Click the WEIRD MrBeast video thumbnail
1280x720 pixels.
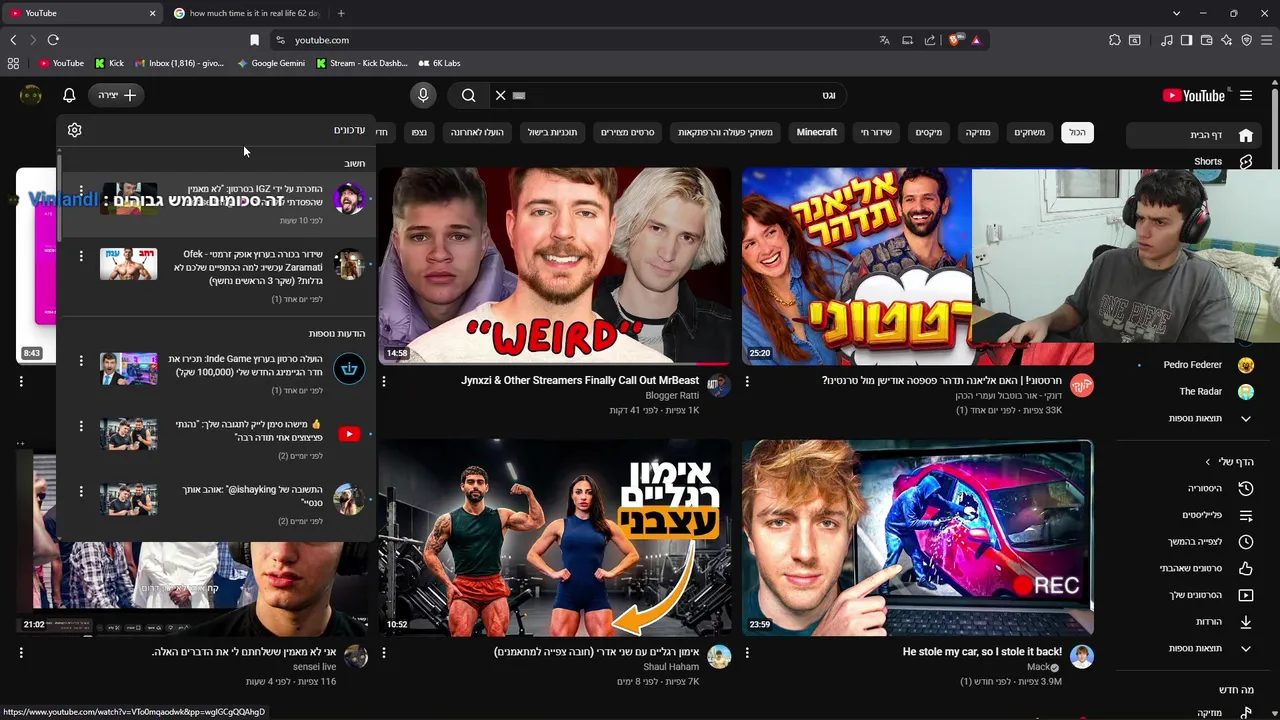[555, 265]
